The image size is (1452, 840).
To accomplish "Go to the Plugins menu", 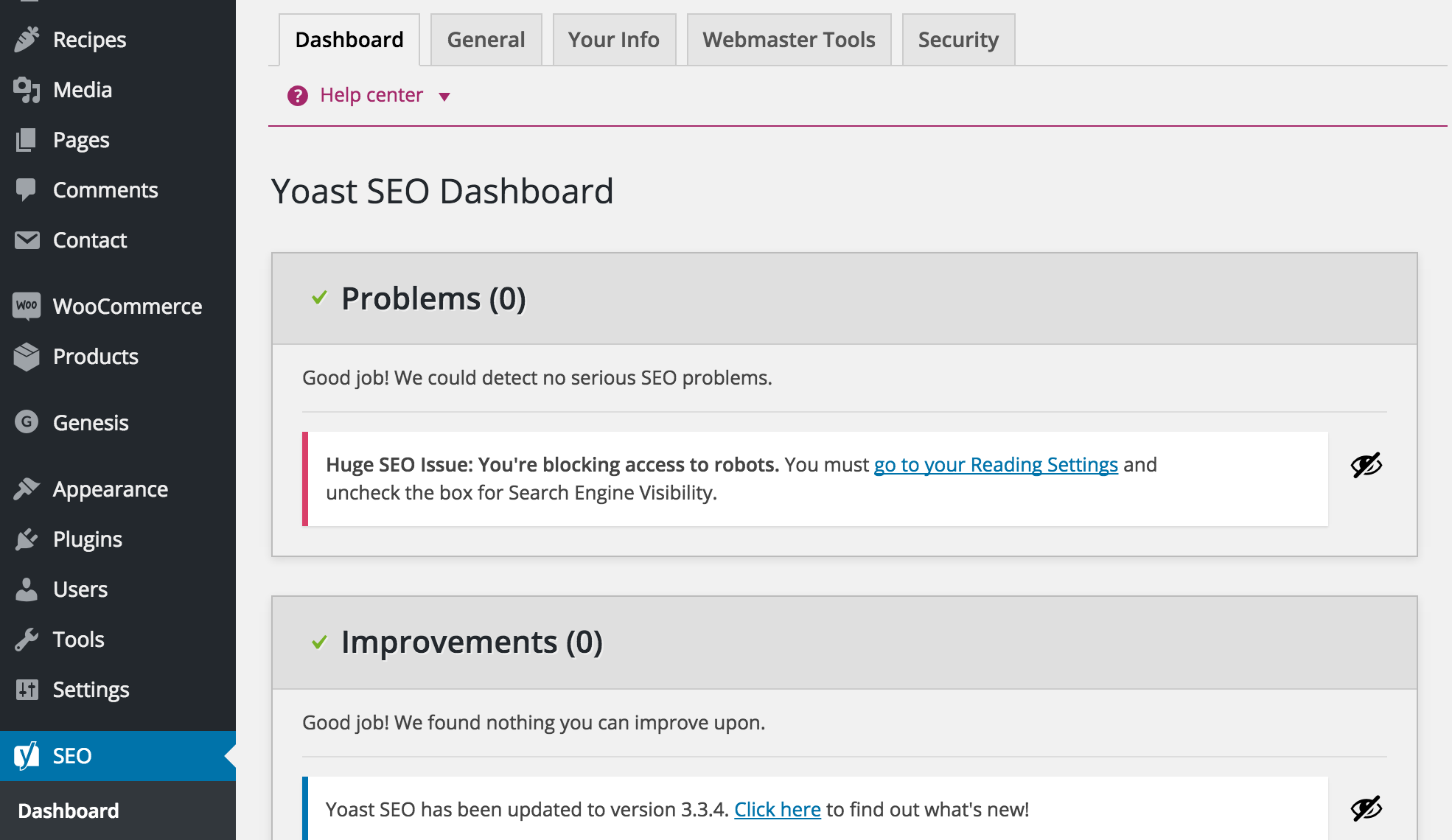I will [x=118, y=539].
